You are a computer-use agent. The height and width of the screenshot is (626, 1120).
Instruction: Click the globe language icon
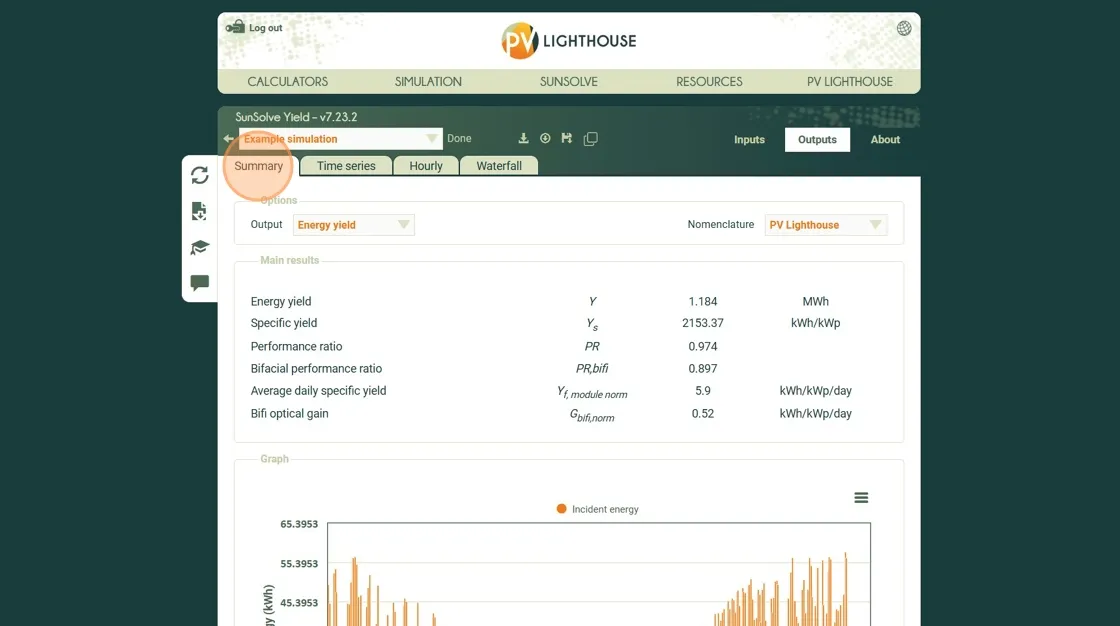[x=904, y=28]
